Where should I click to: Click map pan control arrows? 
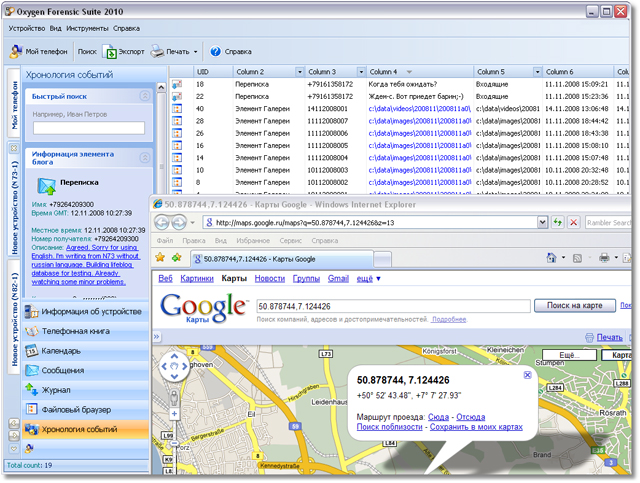[174, 366]
